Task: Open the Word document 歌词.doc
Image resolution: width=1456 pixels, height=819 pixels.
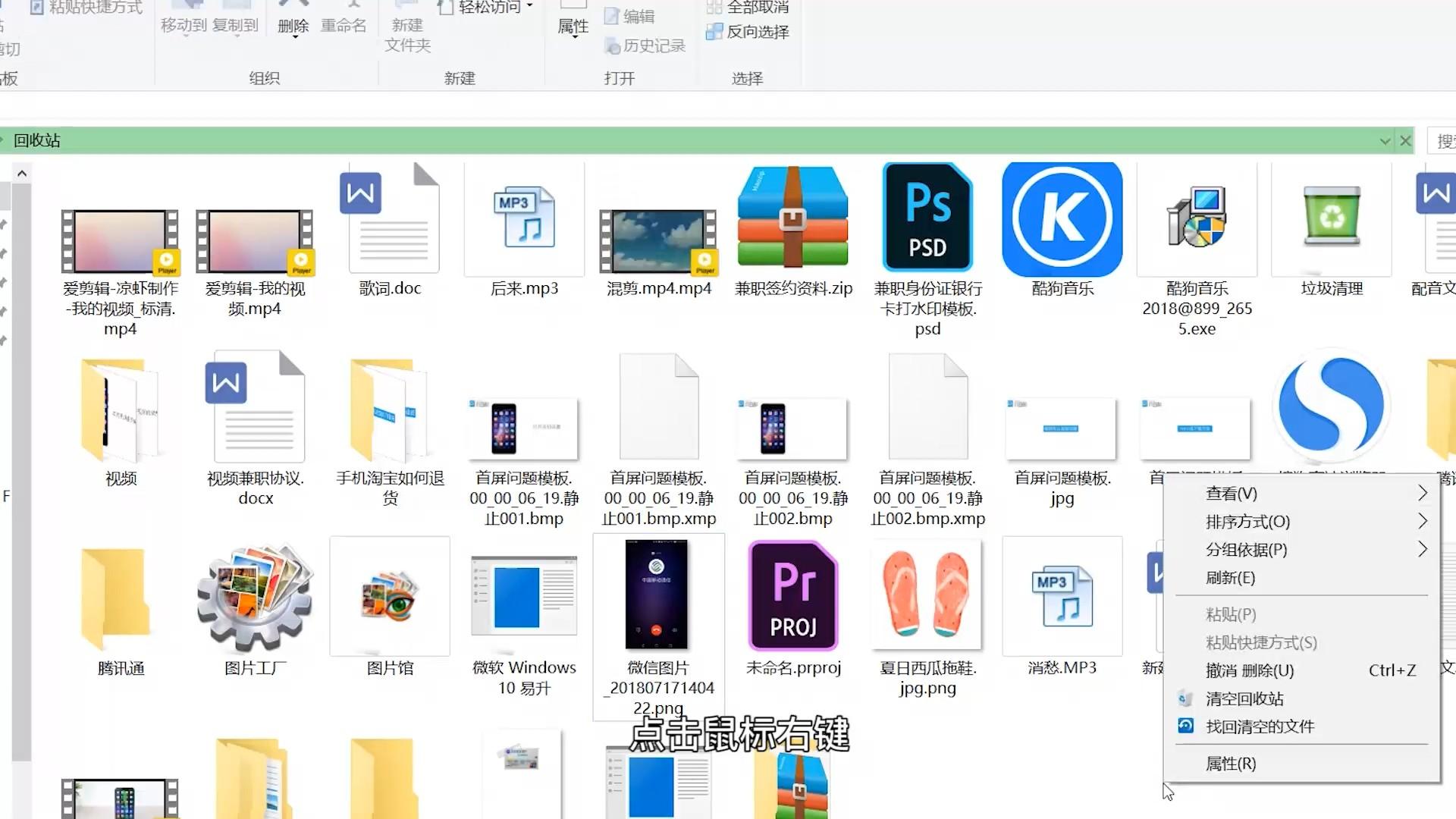Action: [390, 218]
